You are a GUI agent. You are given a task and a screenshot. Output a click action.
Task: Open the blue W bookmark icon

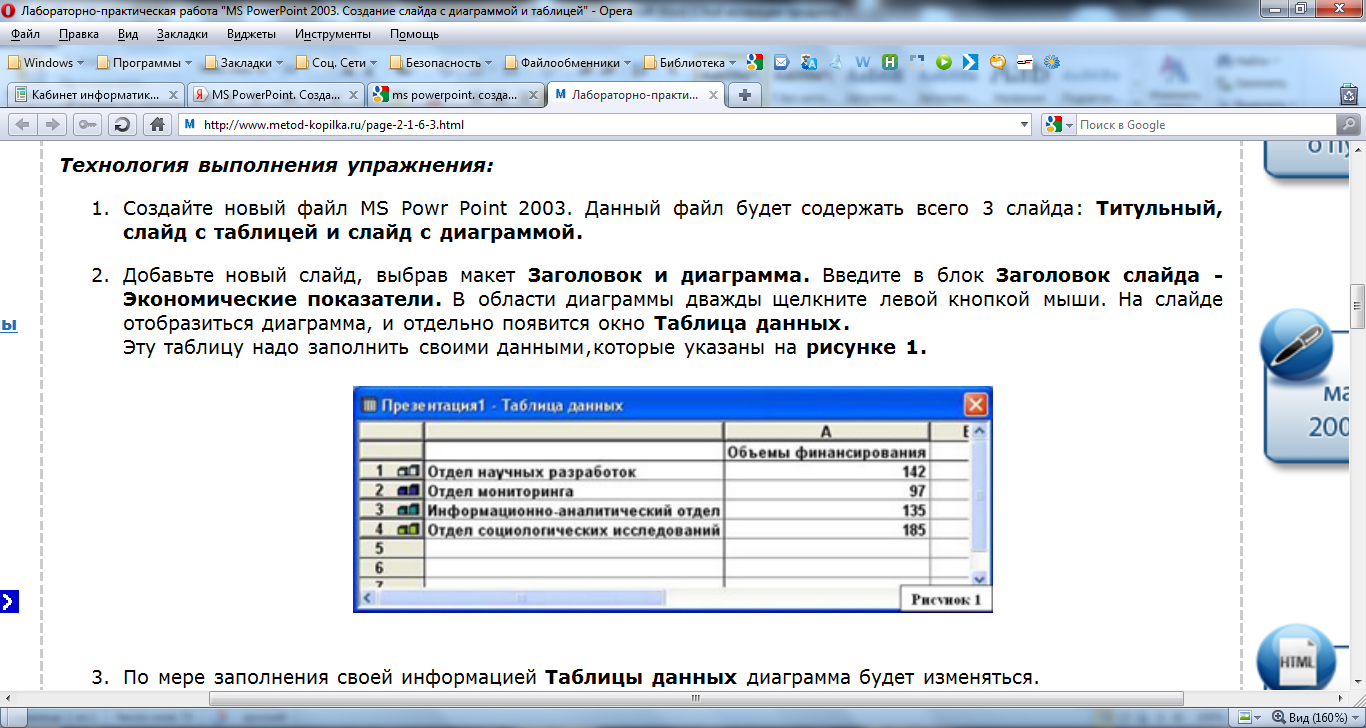tap(863, 62)
